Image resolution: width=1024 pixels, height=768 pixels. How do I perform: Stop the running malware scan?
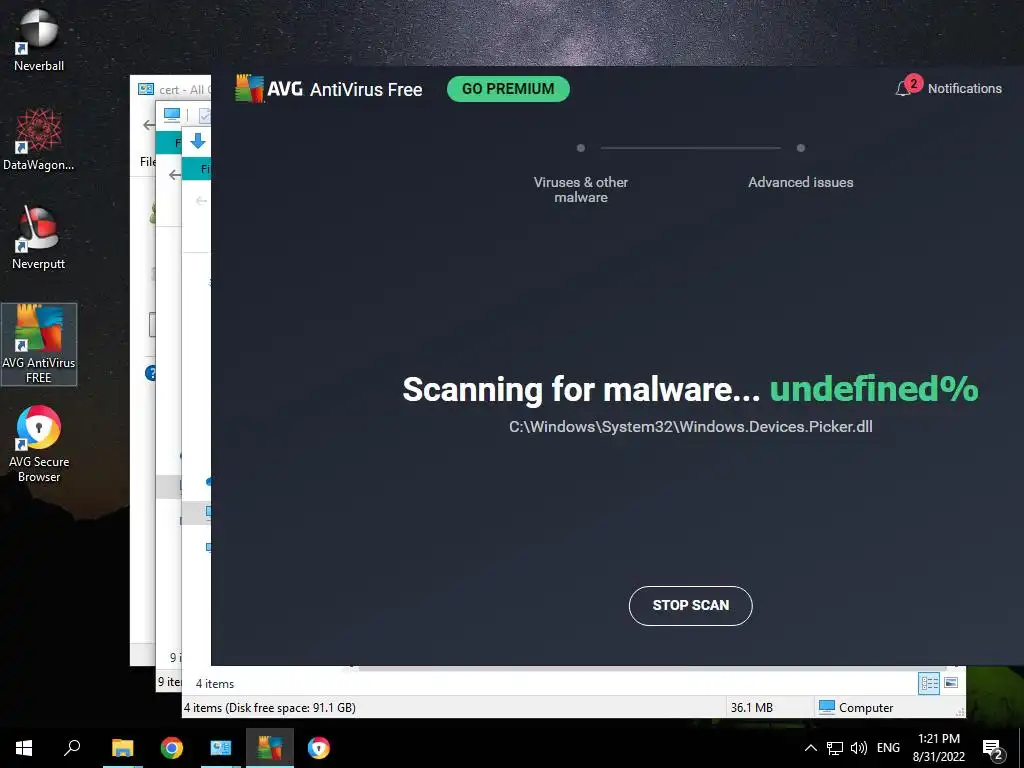click(x=690, y=605)
